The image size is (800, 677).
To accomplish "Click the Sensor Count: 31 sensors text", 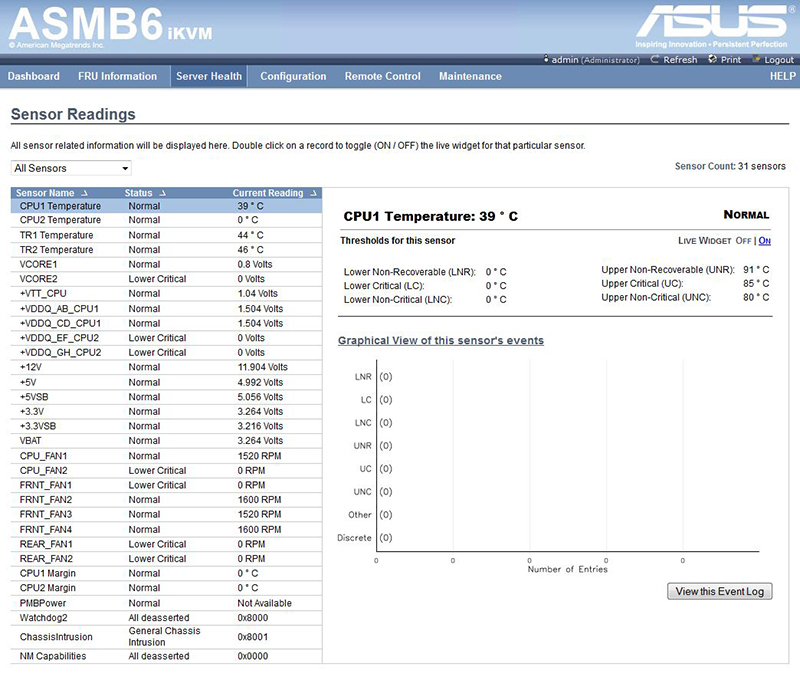I will (x=730, y=166).
